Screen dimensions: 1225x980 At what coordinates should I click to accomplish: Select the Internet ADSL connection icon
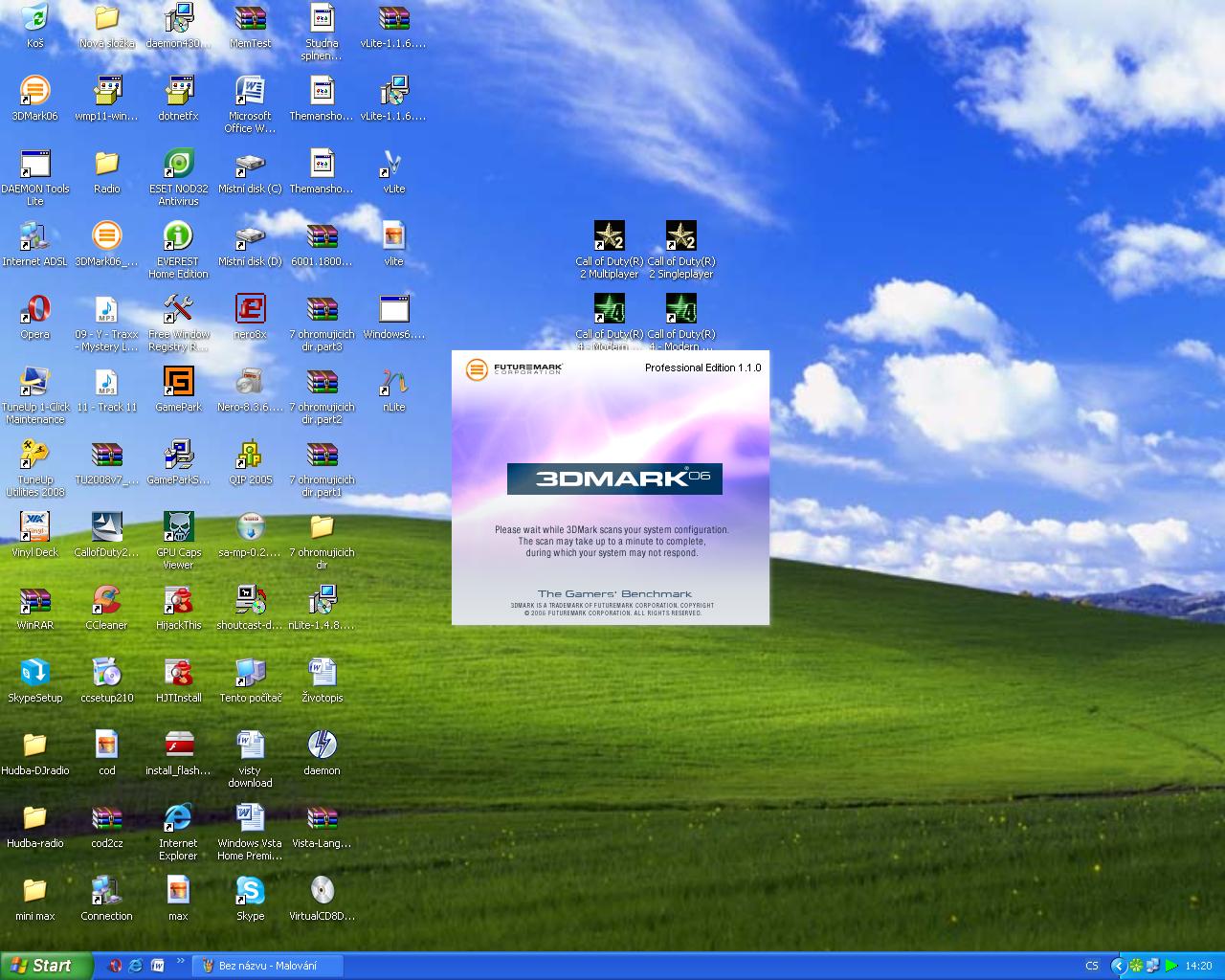pos(35,236)
